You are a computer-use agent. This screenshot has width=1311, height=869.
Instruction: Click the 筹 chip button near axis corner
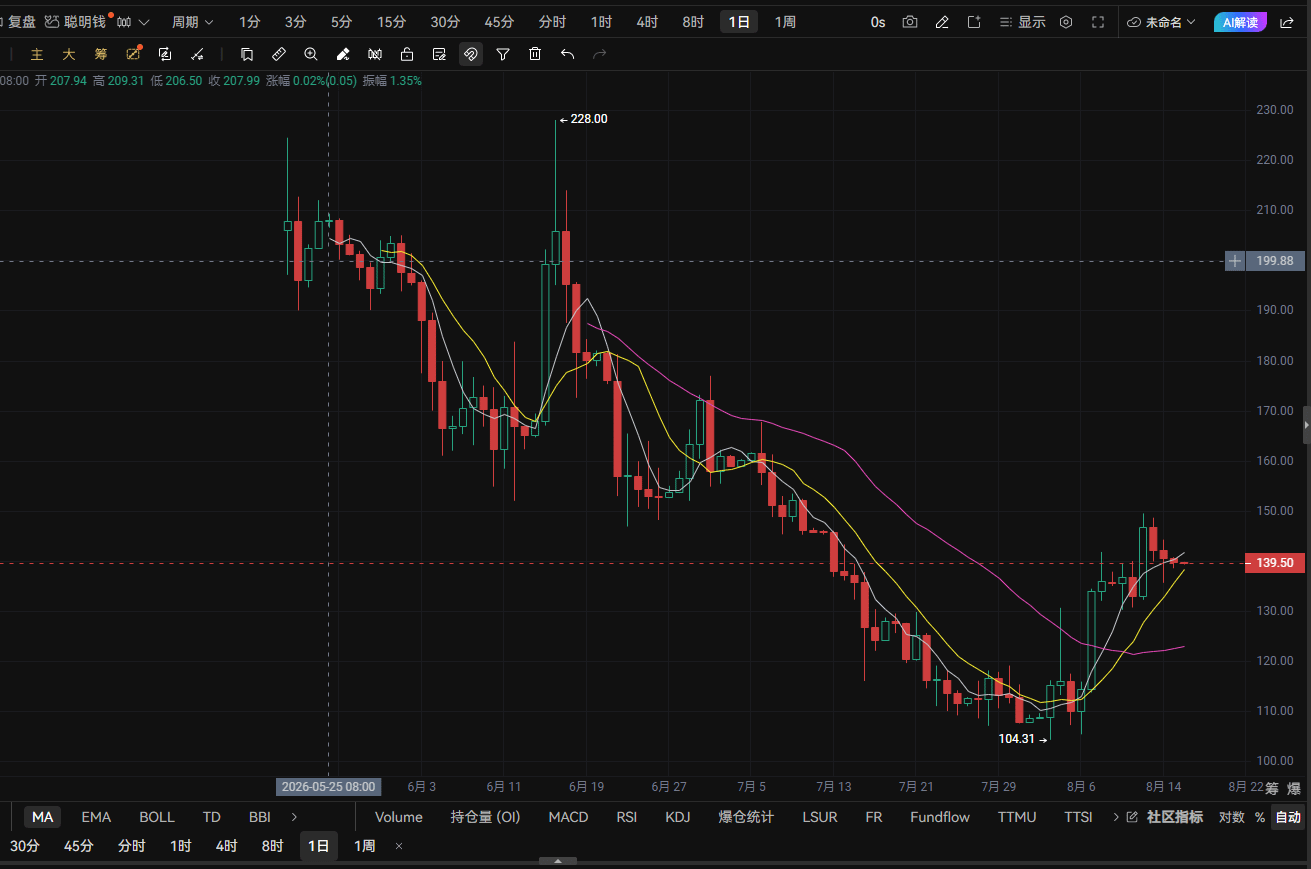tap(1272, 789)
